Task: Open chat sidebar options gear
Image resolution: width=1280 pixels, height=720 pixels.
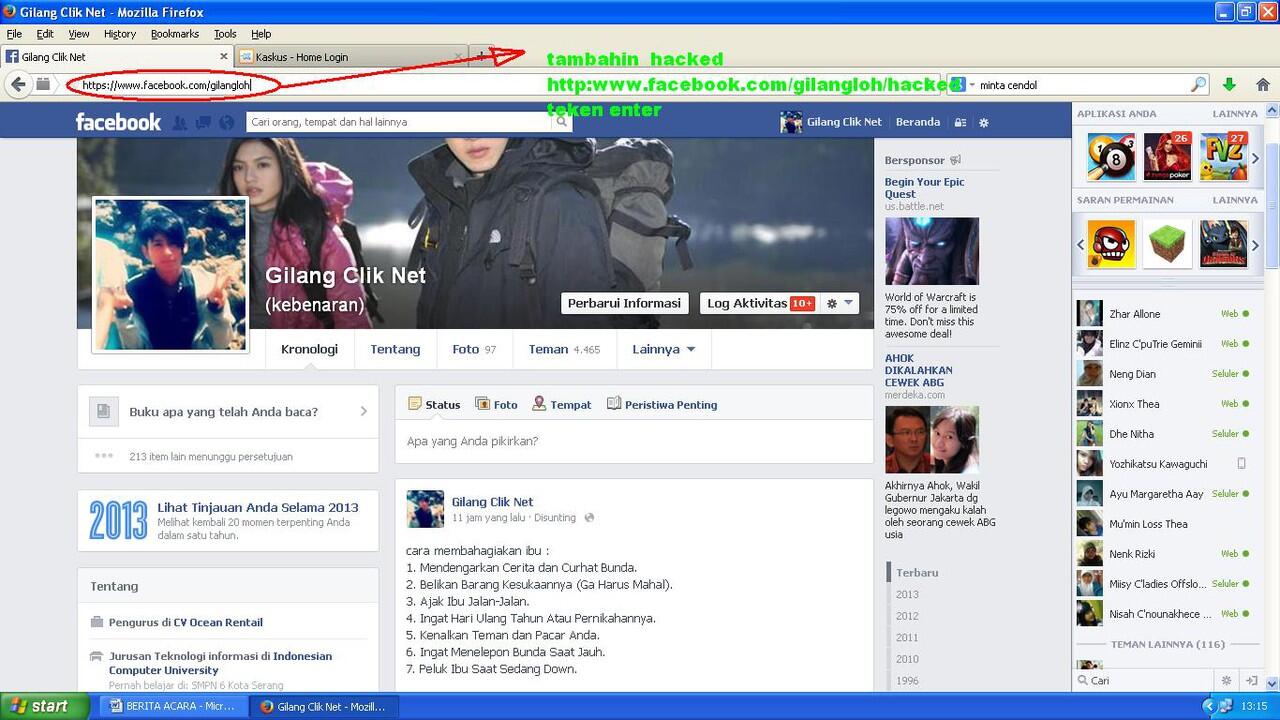Action: click(x=1226, y=680)
